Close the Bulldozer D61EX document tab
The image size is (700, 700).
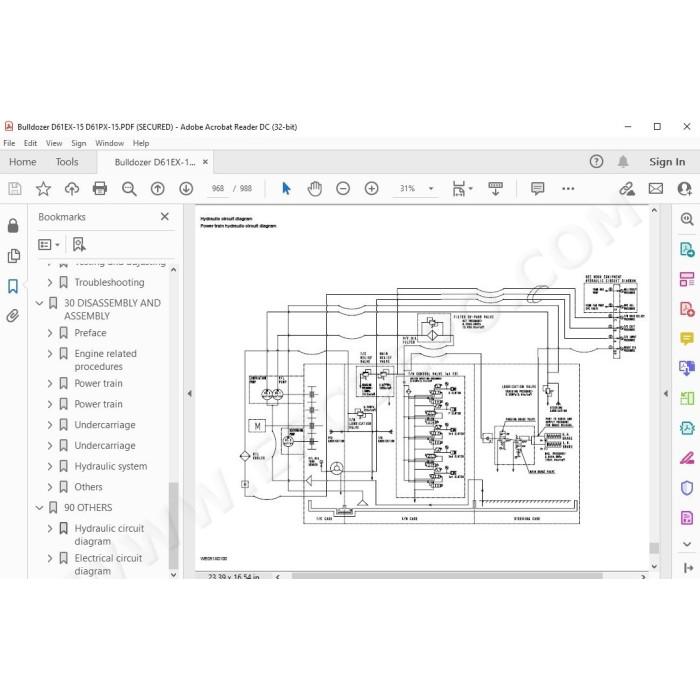[x=205, y=162]
